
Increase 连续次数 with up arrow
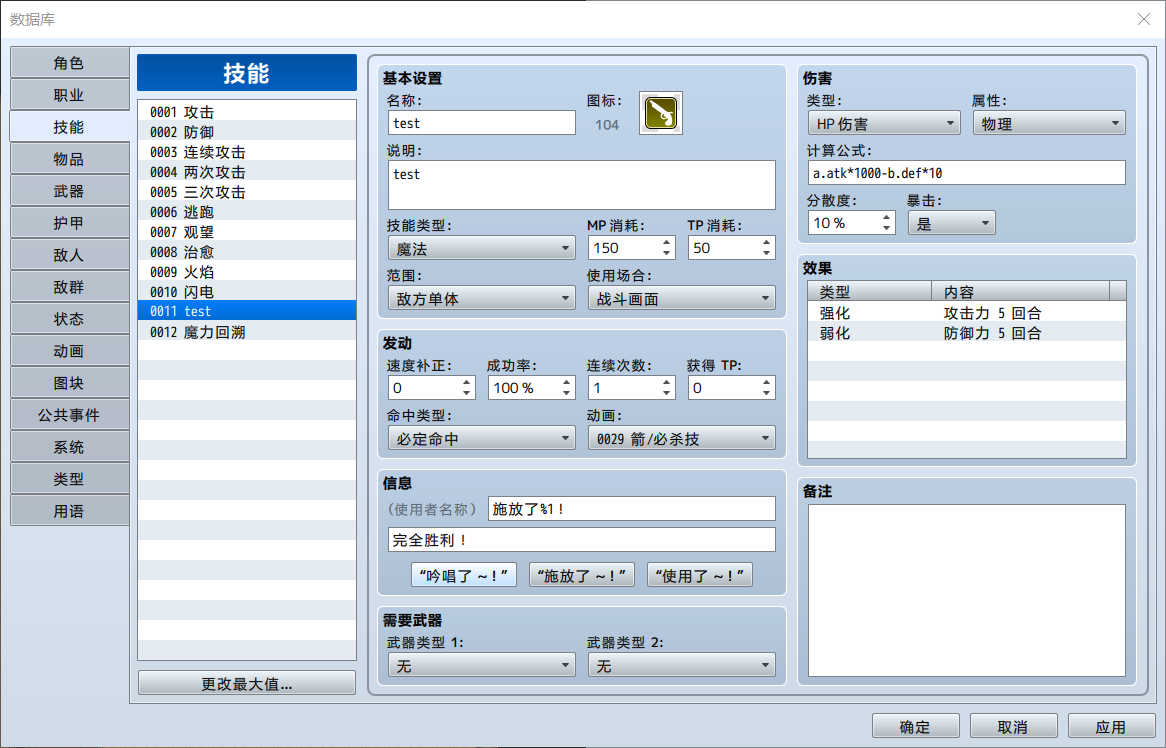pyautogui.click(x=666, y=382)
